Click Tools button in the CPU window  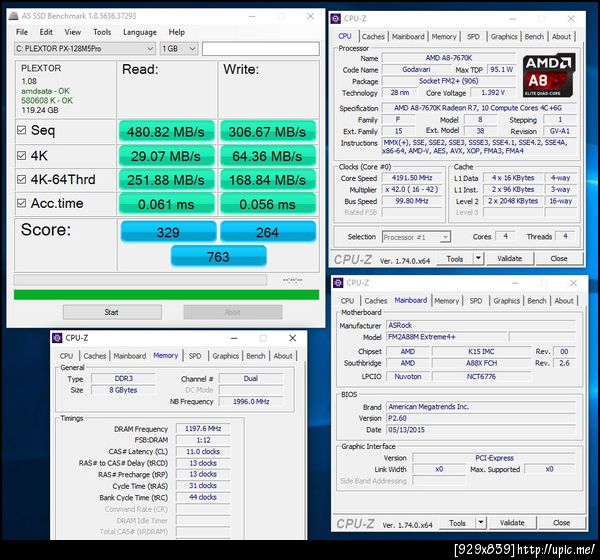[455, 259]
